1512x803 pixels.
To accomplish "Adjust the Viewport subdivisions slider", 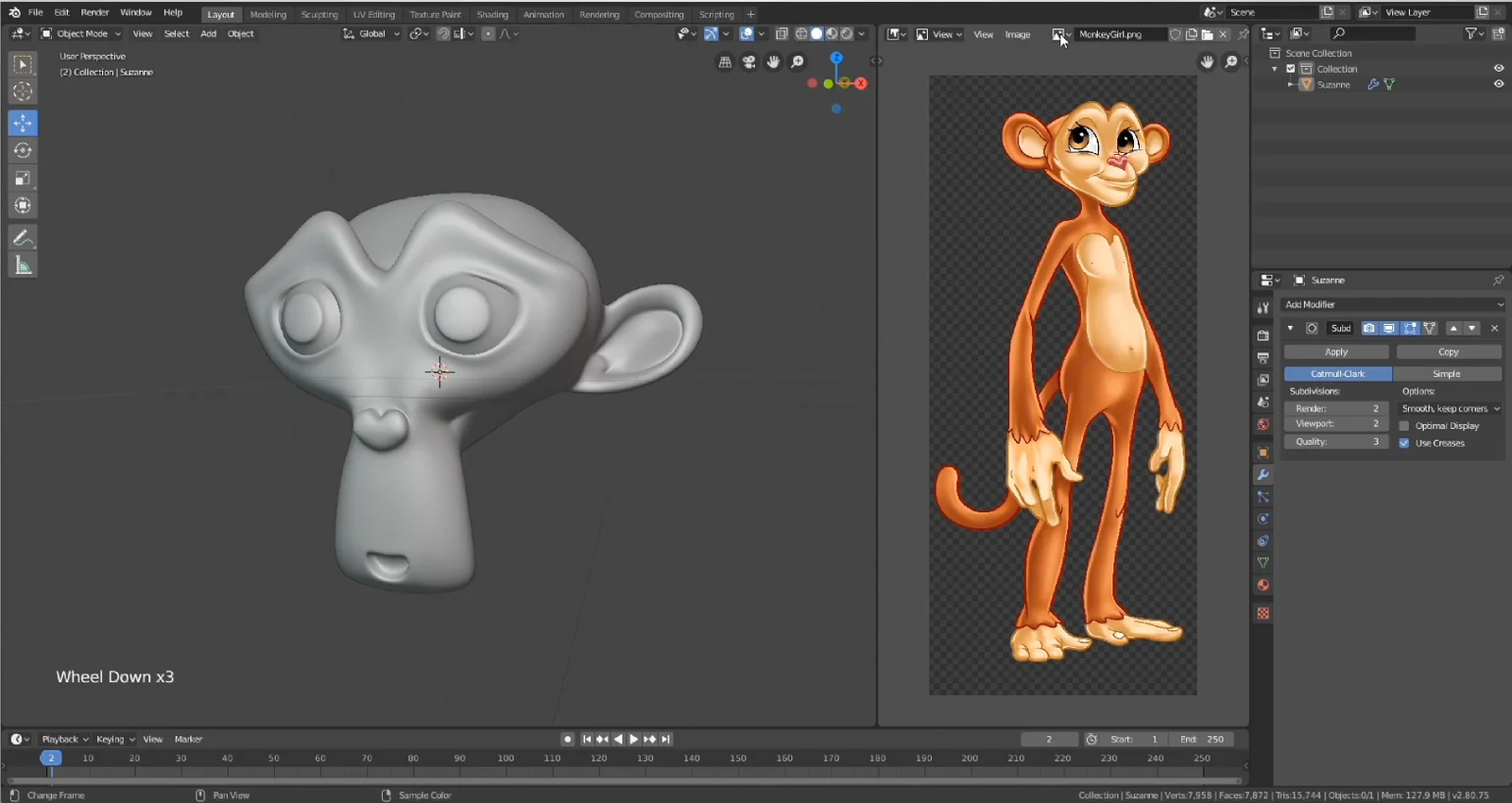I will click(1336, 424).
